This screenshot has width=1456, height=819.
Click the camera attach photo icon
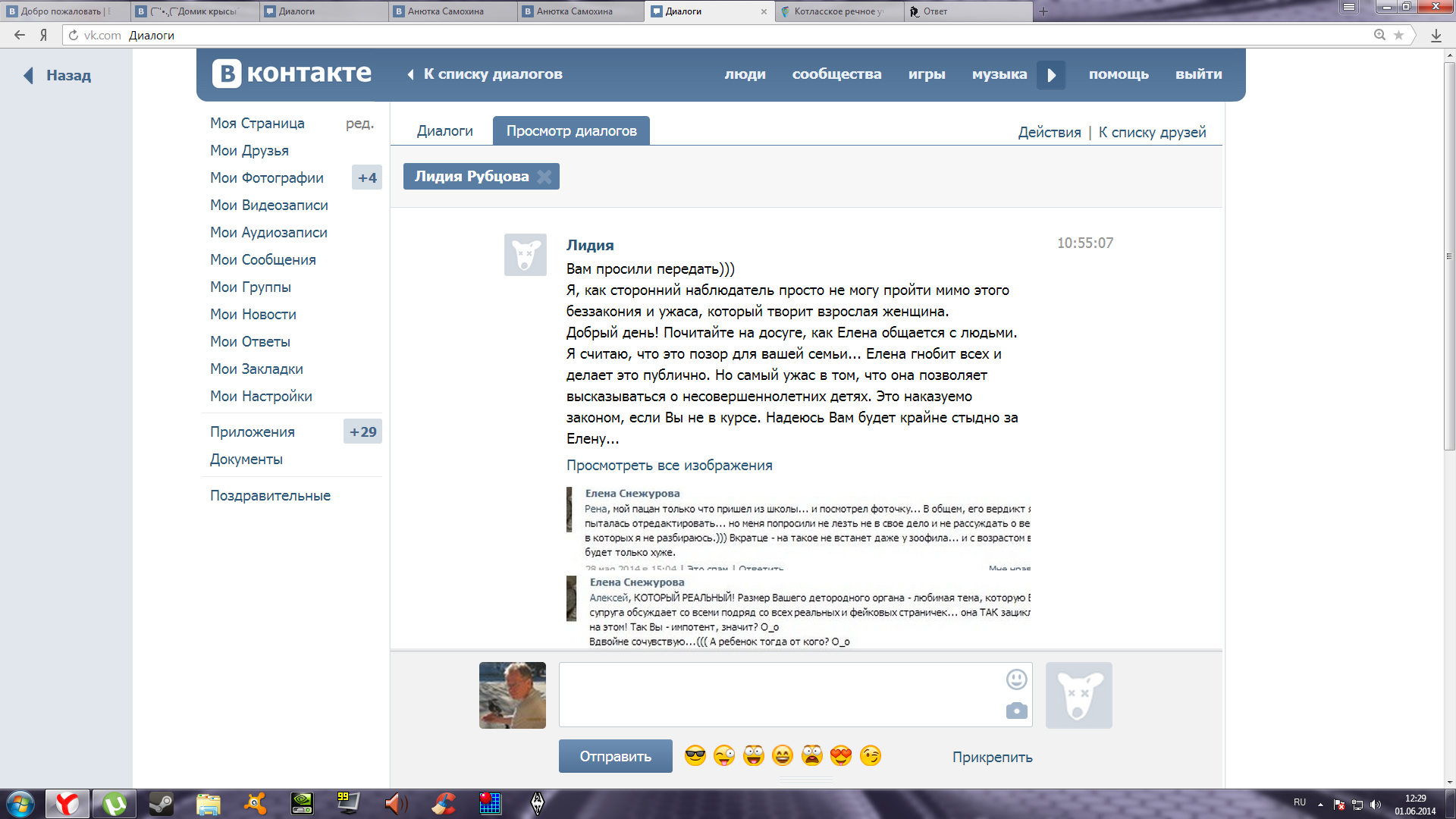[x=1016, y=711]
